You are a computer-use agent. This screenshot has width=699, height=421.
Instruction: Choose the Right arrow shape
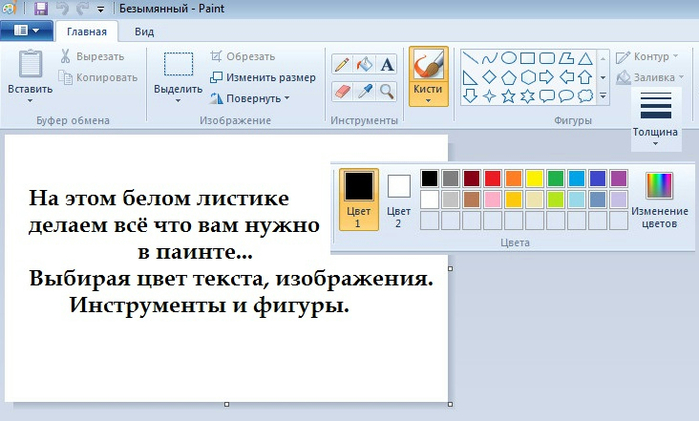[547, 77]
